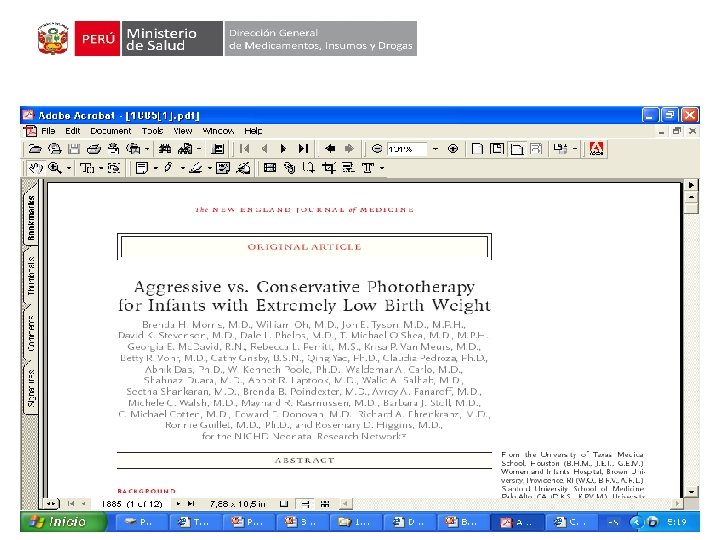Click the vertical scrollbar down arrow
This screenshot has width=720, height=540.
click(692, 491)
